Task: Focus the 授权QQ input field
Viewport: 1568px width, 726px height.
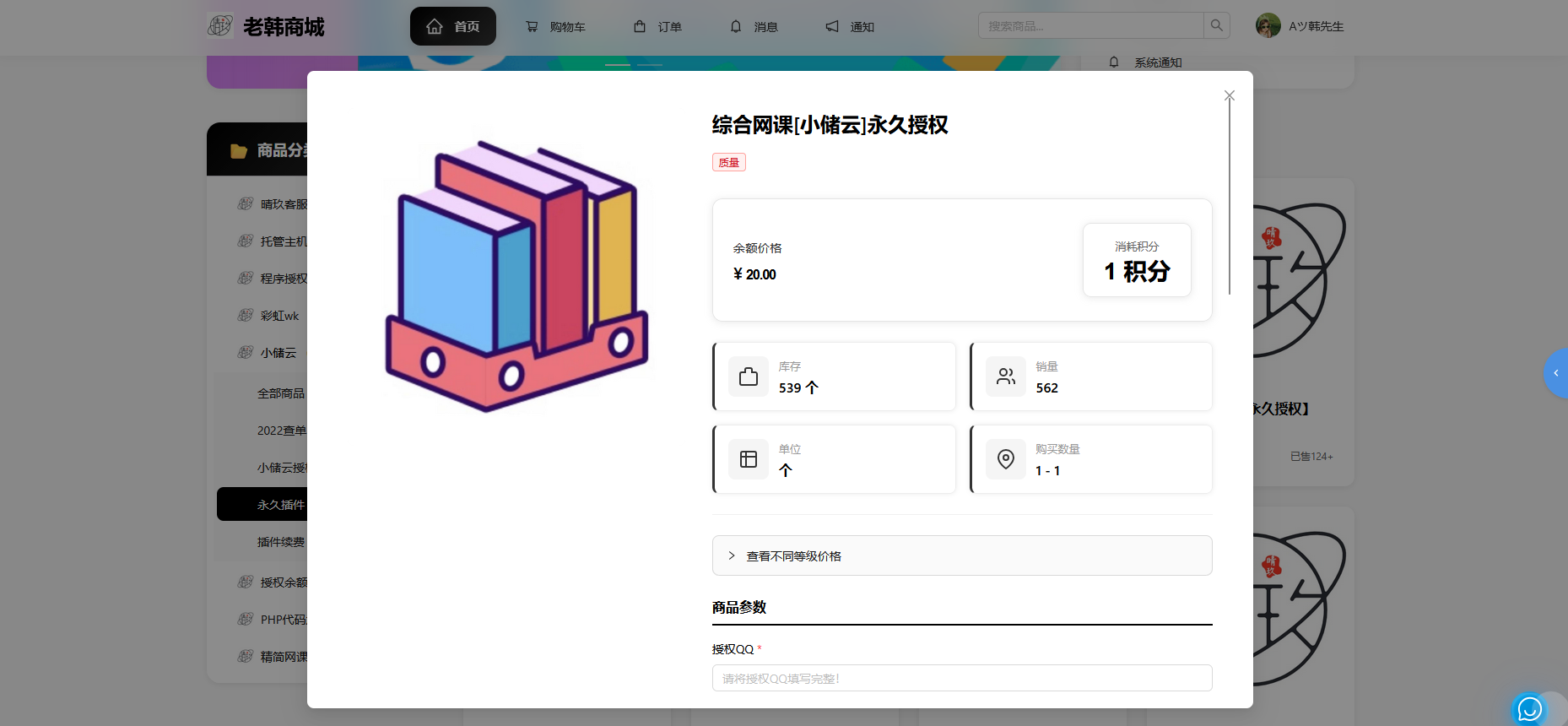Action: pyautogui.click(x=961, y=678)
